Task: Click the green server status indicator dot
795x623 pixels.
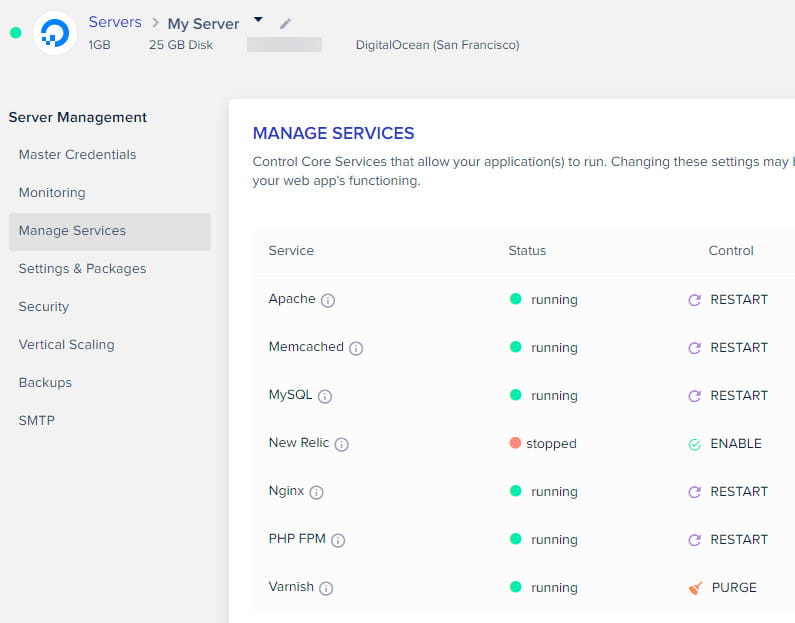Action: click(15, 33)
